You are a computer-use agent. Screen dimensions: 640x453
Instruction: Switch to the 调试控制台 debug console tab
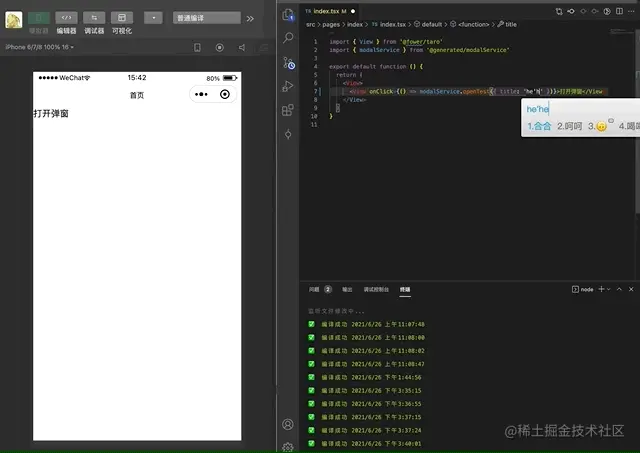point(376,289)
